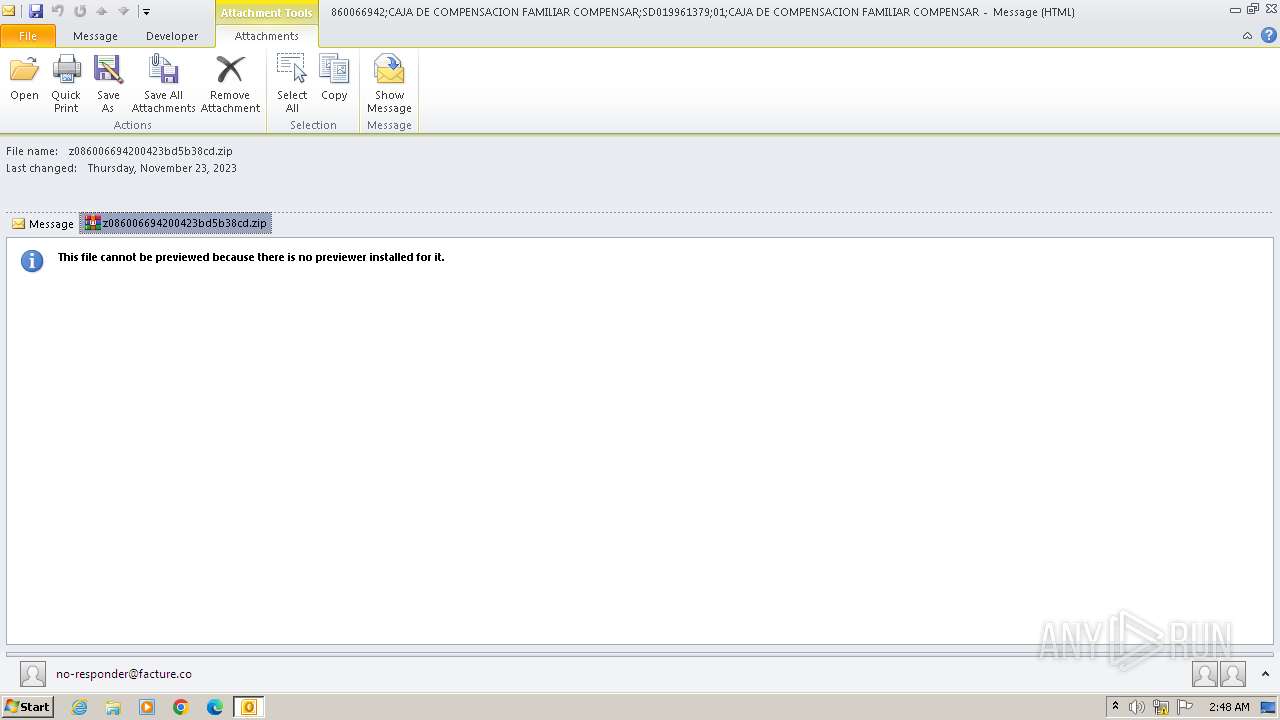The image size is (1280, 720).
Task: Open the Windows Start menu
Action: pos(27,707)
